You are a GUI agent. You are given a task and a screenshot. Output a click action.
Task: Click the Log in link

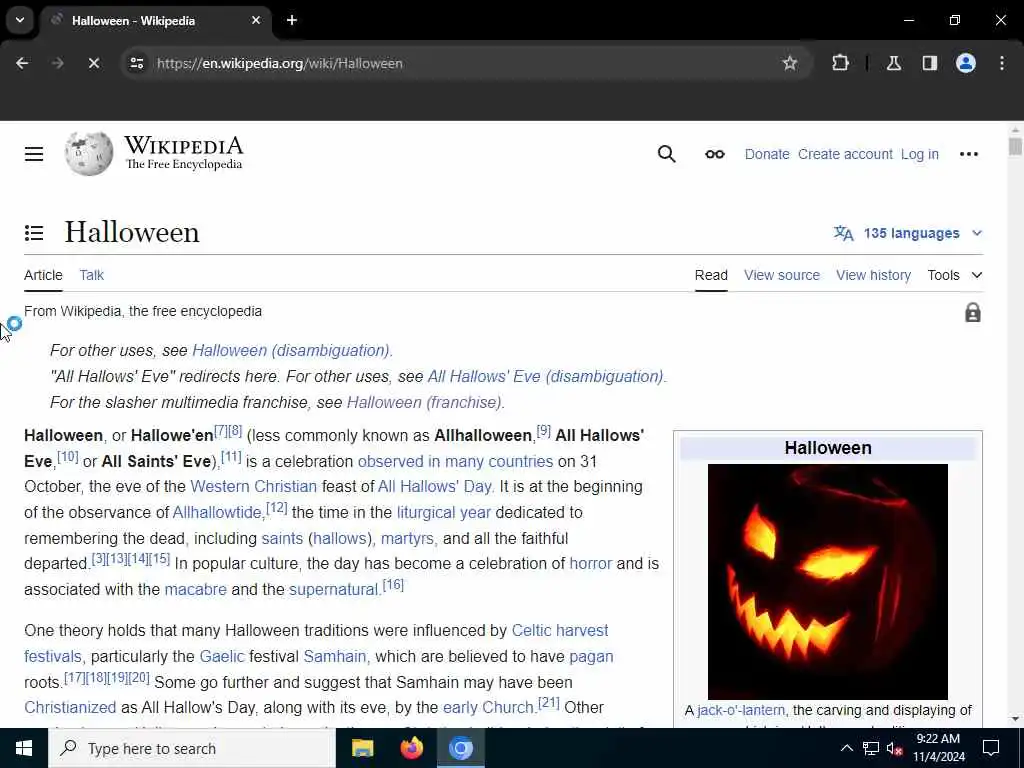coord(920,154)
